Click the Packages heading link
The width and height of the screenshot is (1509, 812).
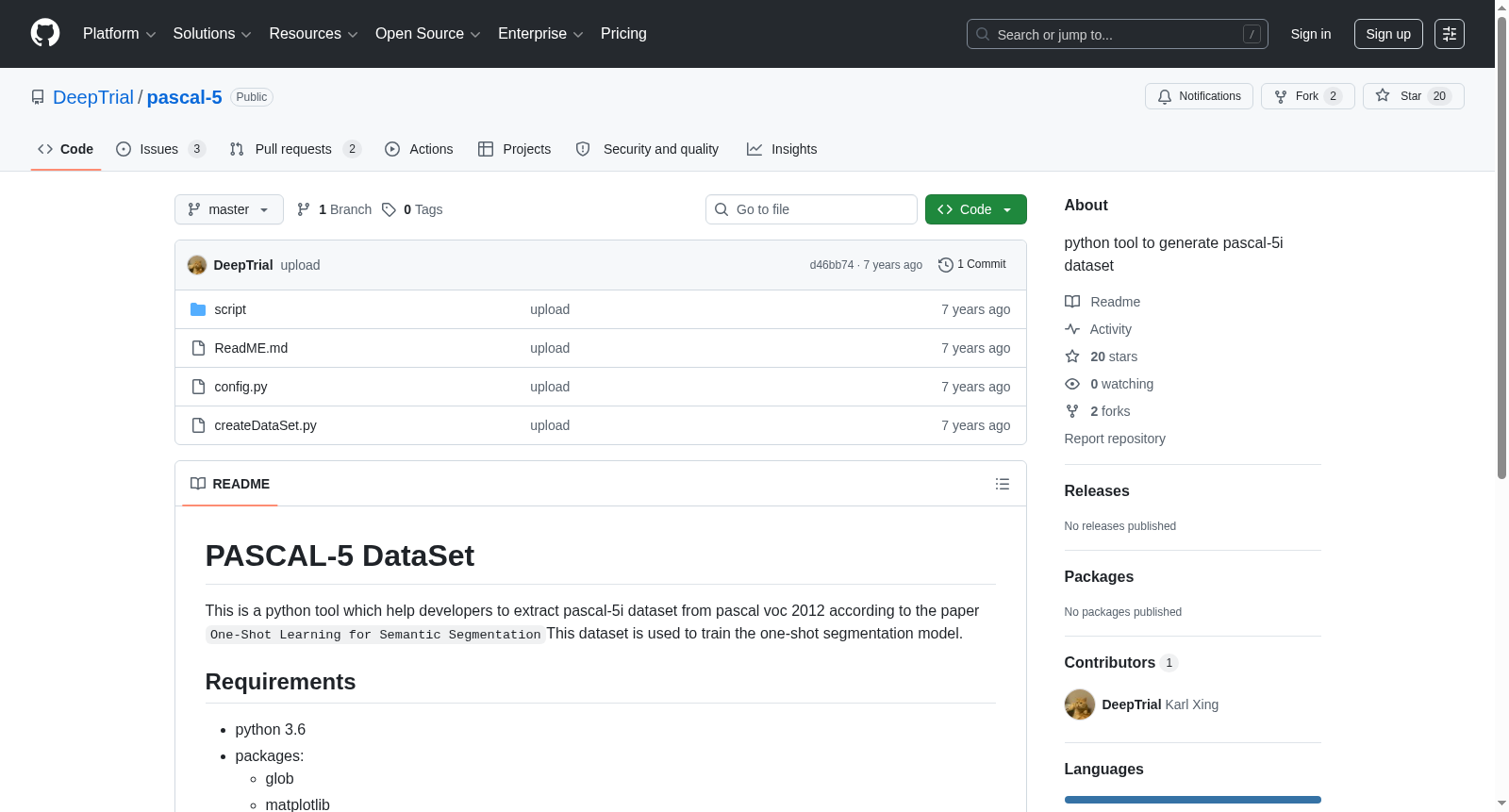pos(1099,577)
